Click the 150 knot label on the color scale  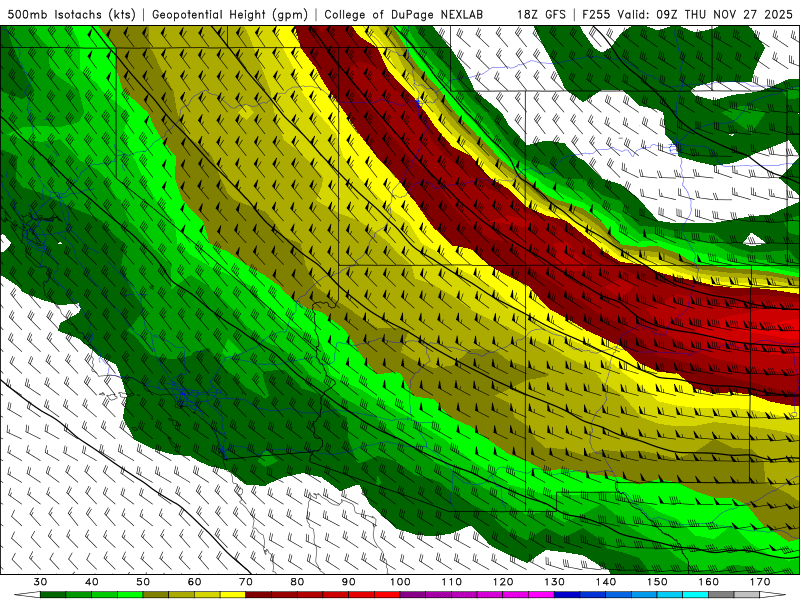(658, 582)
